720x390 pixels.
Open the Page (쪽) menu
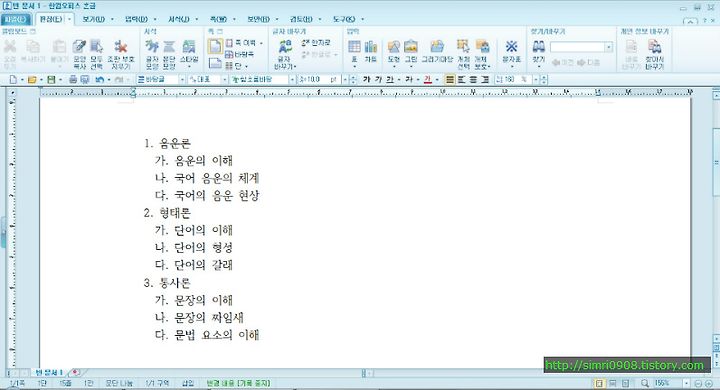point(219,19)
